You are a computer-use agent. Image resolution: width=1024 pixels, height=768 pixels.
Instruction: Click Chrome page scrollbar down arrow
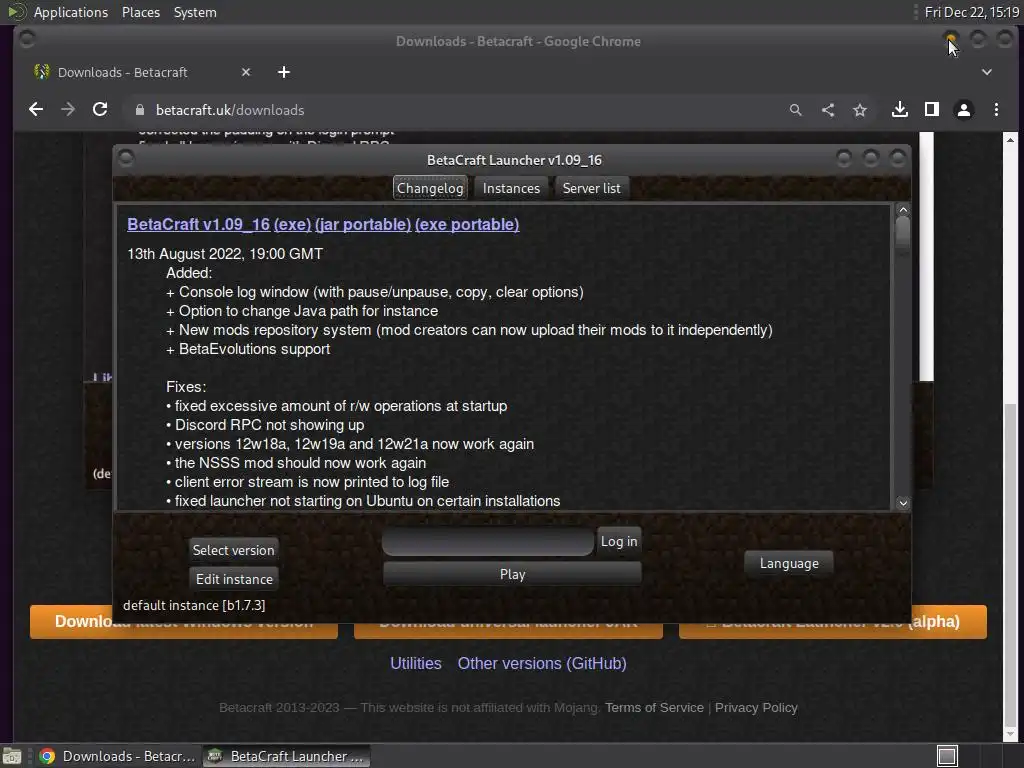pos(1010,734)
